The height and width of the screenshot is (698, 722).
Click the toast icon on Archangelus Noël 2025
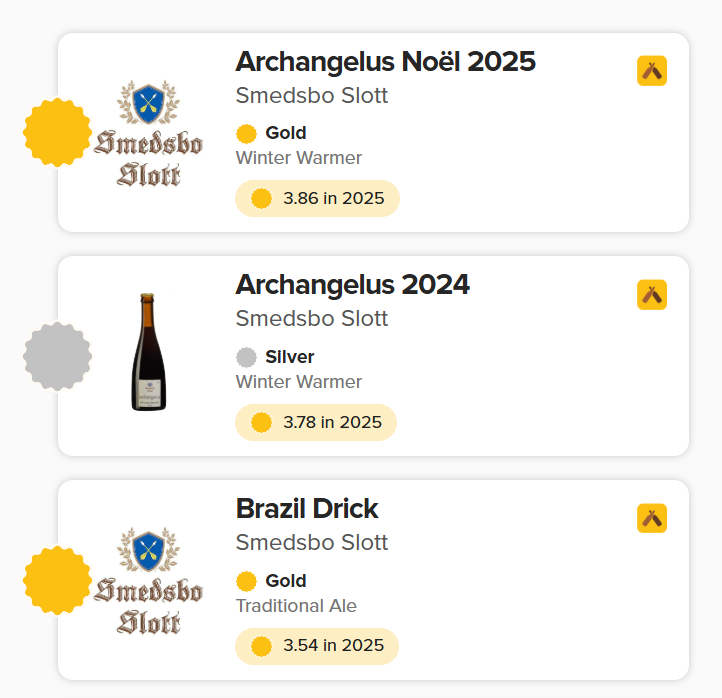click(652, 71)
